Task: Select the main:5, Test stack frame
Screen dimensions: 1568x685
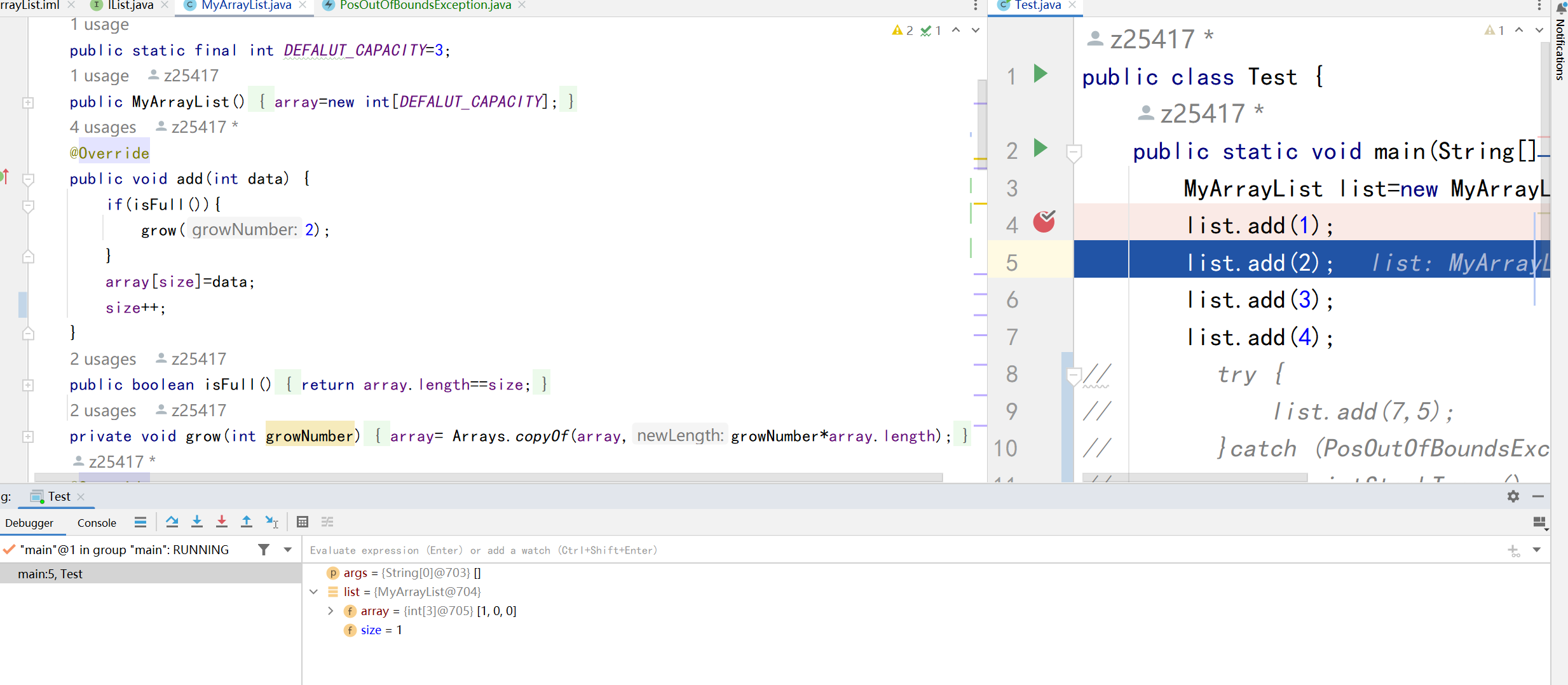Action: tap(151, 574)
